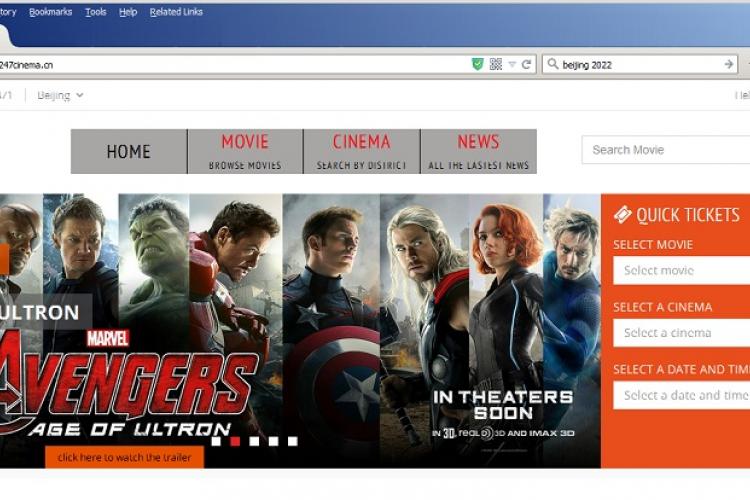
Task: Open the Tools menu
Action: click(x=96, y=12)
